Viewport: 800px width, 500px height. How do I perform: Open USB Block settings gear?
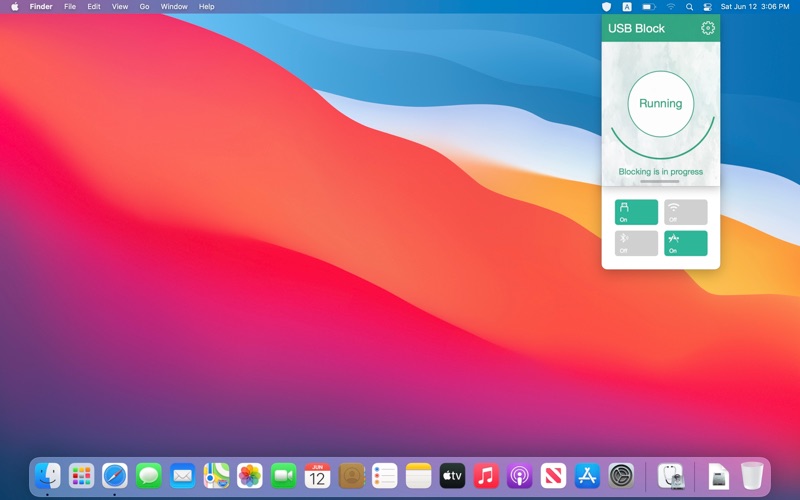click(708, 28)
